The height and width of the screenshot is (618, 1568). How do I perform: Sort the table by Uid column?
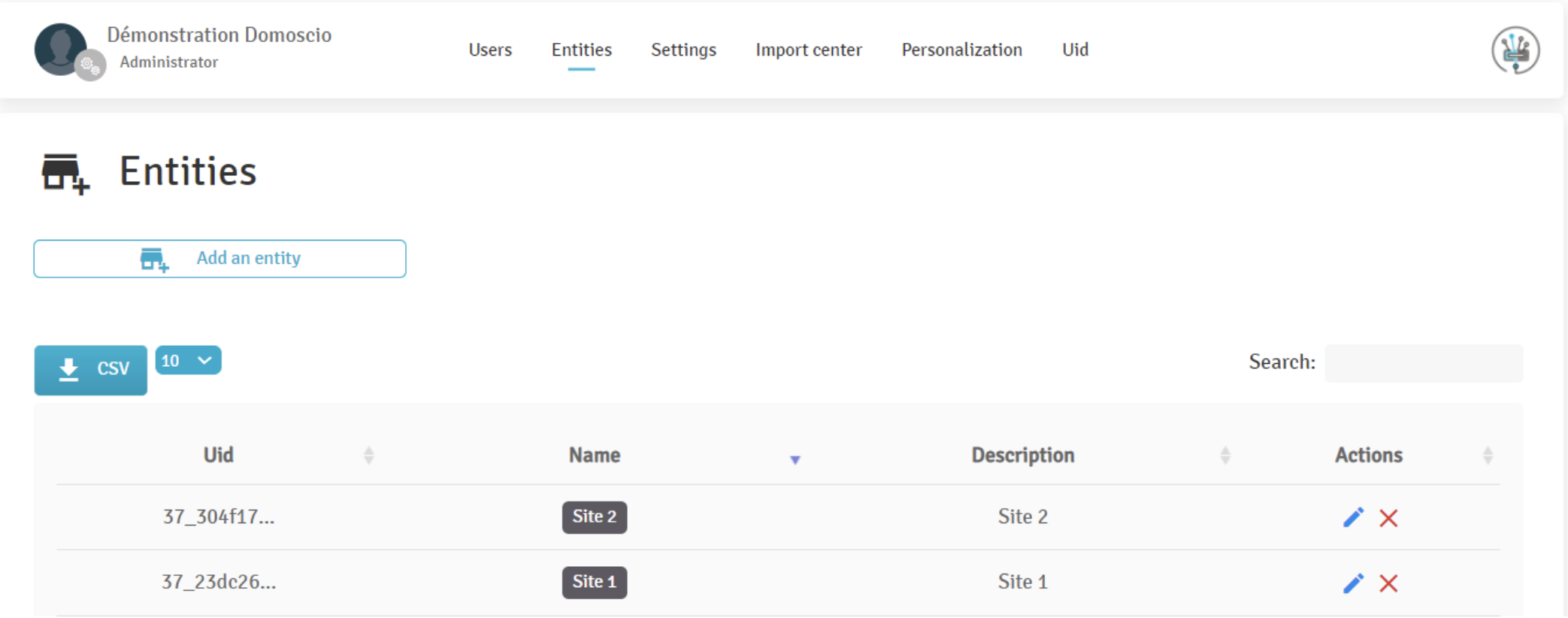[x=368, y=456]
